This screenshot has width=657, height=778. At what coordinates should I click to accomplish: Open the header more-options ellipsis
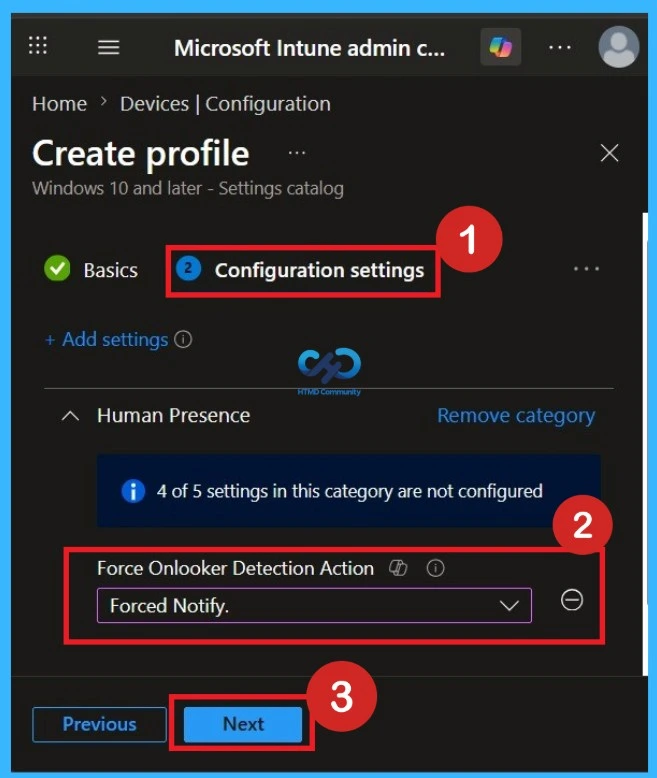tap(560, 48)
